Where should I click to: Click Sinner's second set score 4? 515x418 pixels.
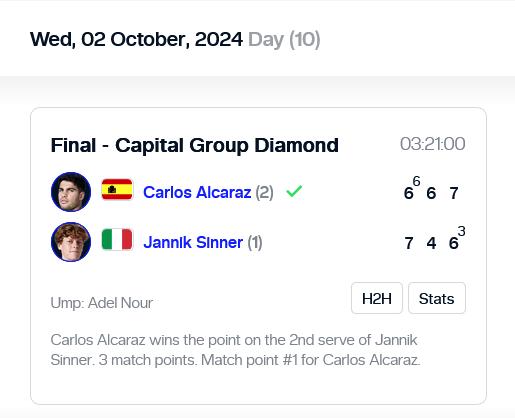431,243
